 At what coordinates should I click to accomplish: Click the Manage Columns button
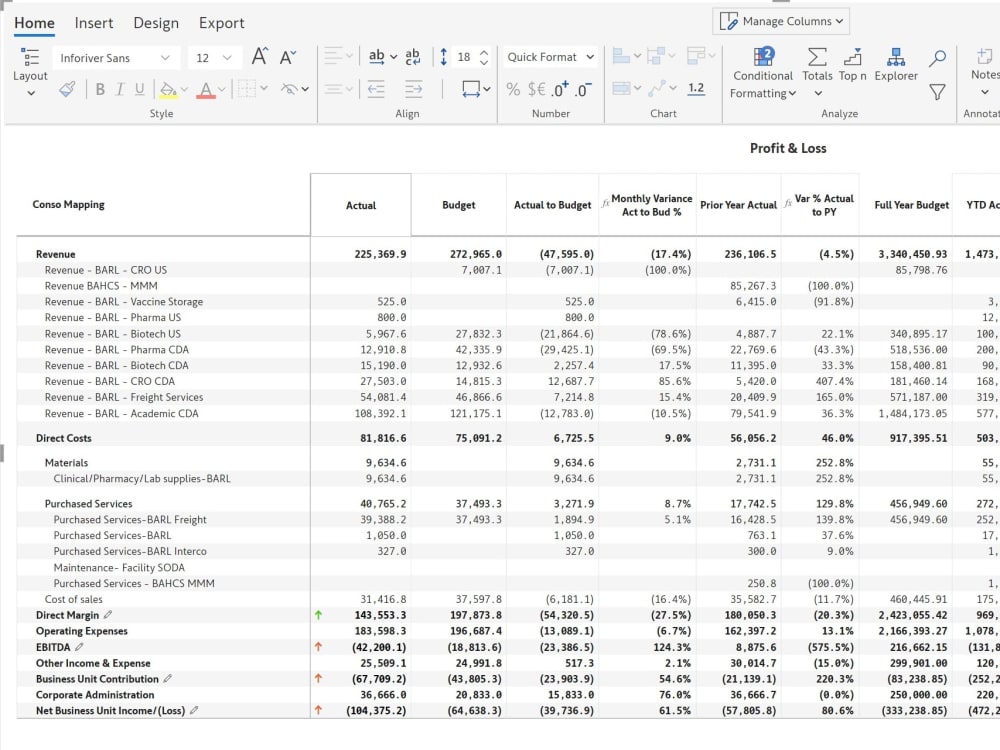(780, 21)
